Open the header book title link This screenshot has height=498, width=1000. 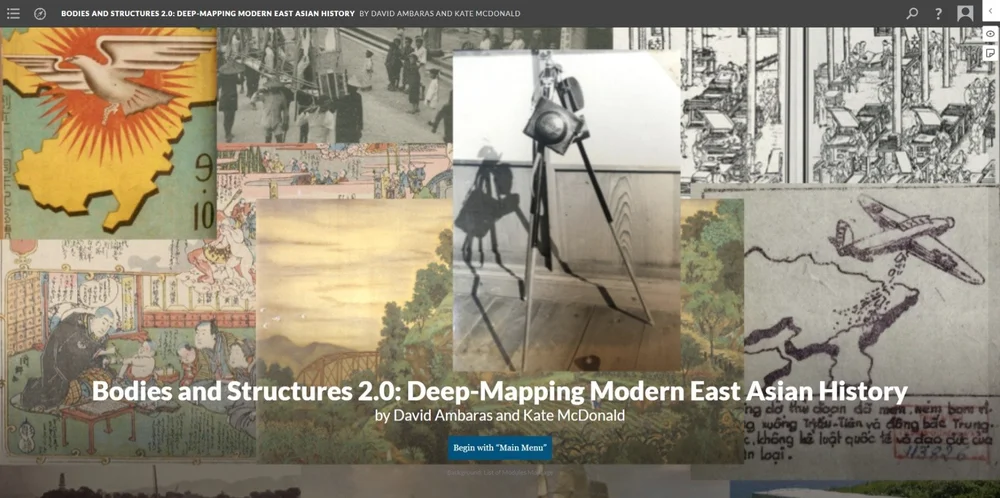click(208, 13)
